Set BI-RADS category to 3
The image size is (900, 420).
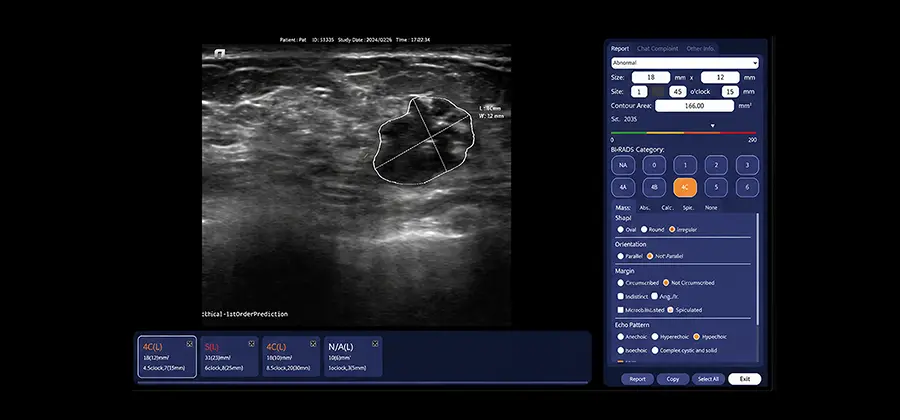(x=747, y=165)
